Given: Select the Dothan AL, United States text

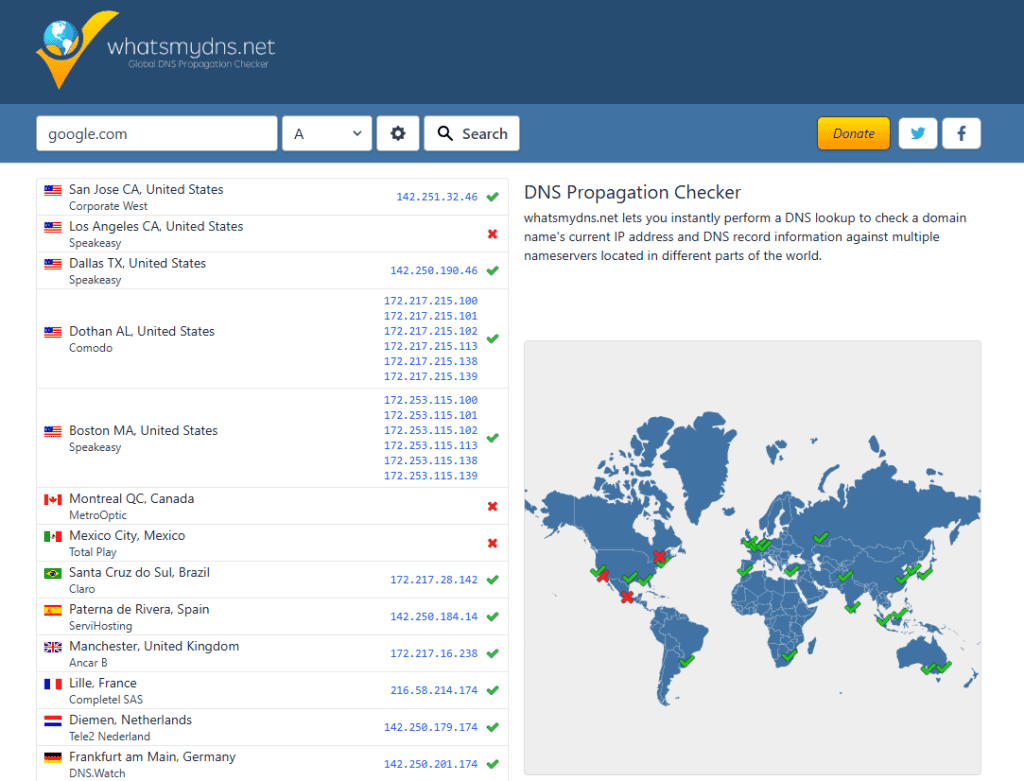Looking at the screenshot, I should [142, 331].
